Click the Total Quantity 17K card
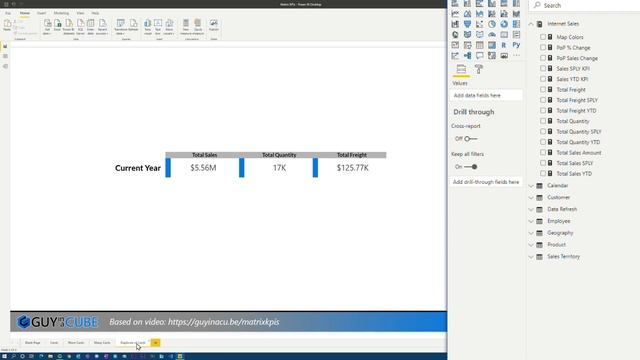The width and height of the screenshot is (640, 360). coord(279,168)
